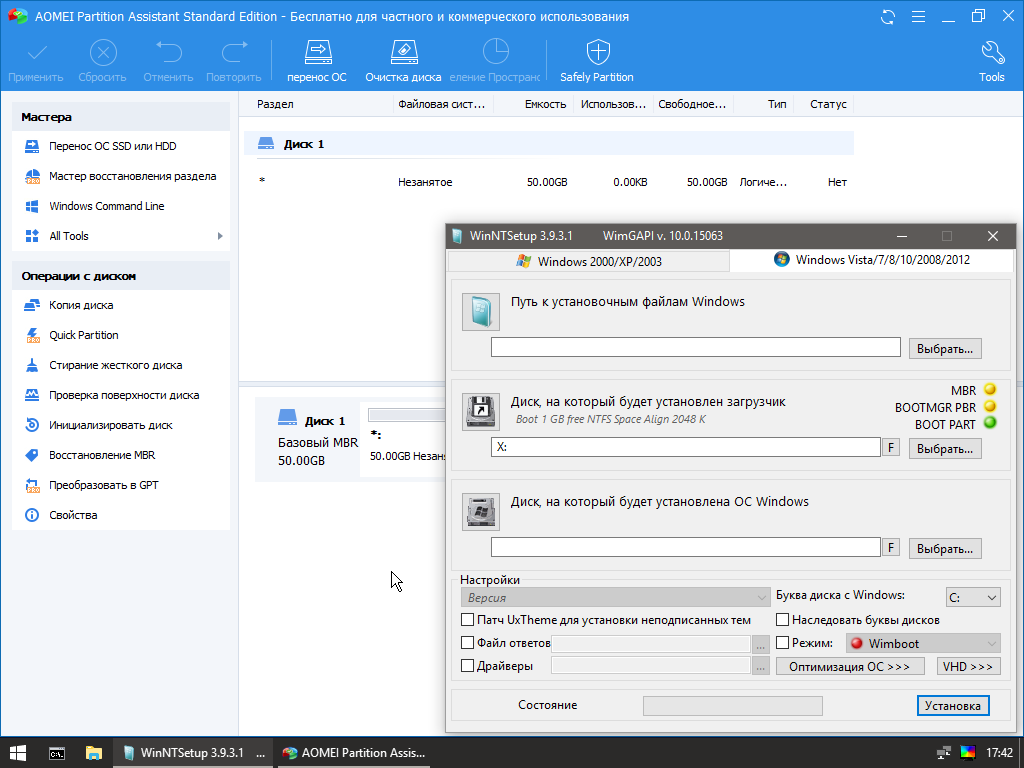Screen dimensions: 1024x768
Task: Click the Windows installation files path field
Action: click(x=696, y=347)
